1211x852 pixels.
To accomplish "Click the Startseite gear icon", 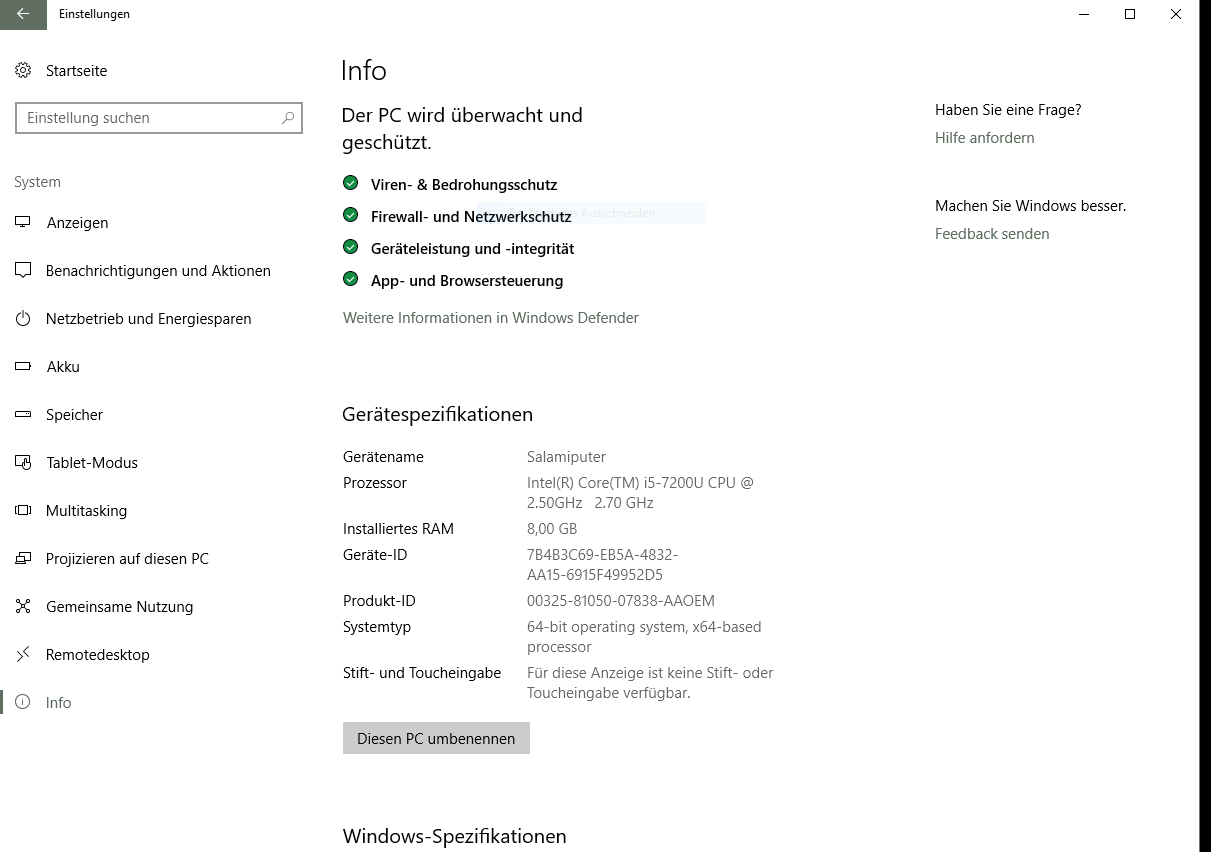I will (23, 71).
